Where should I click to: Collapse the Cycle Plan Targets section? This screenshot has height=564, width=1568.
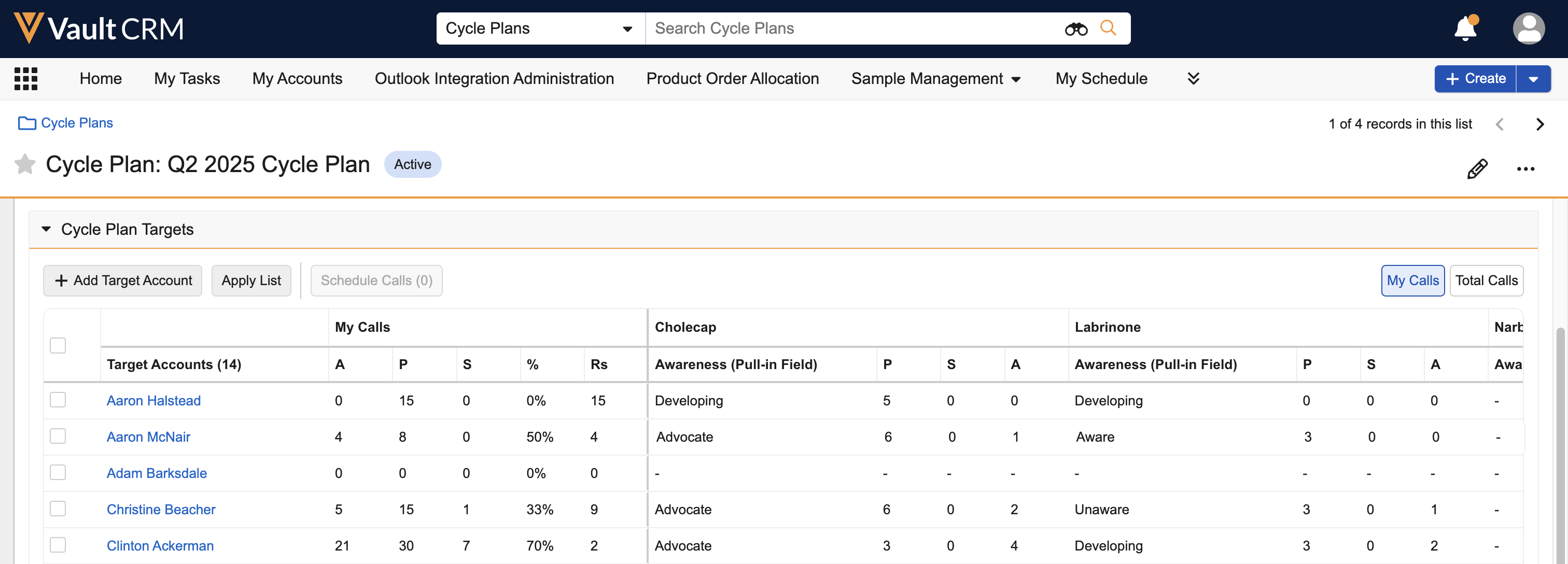pos(46,229)
